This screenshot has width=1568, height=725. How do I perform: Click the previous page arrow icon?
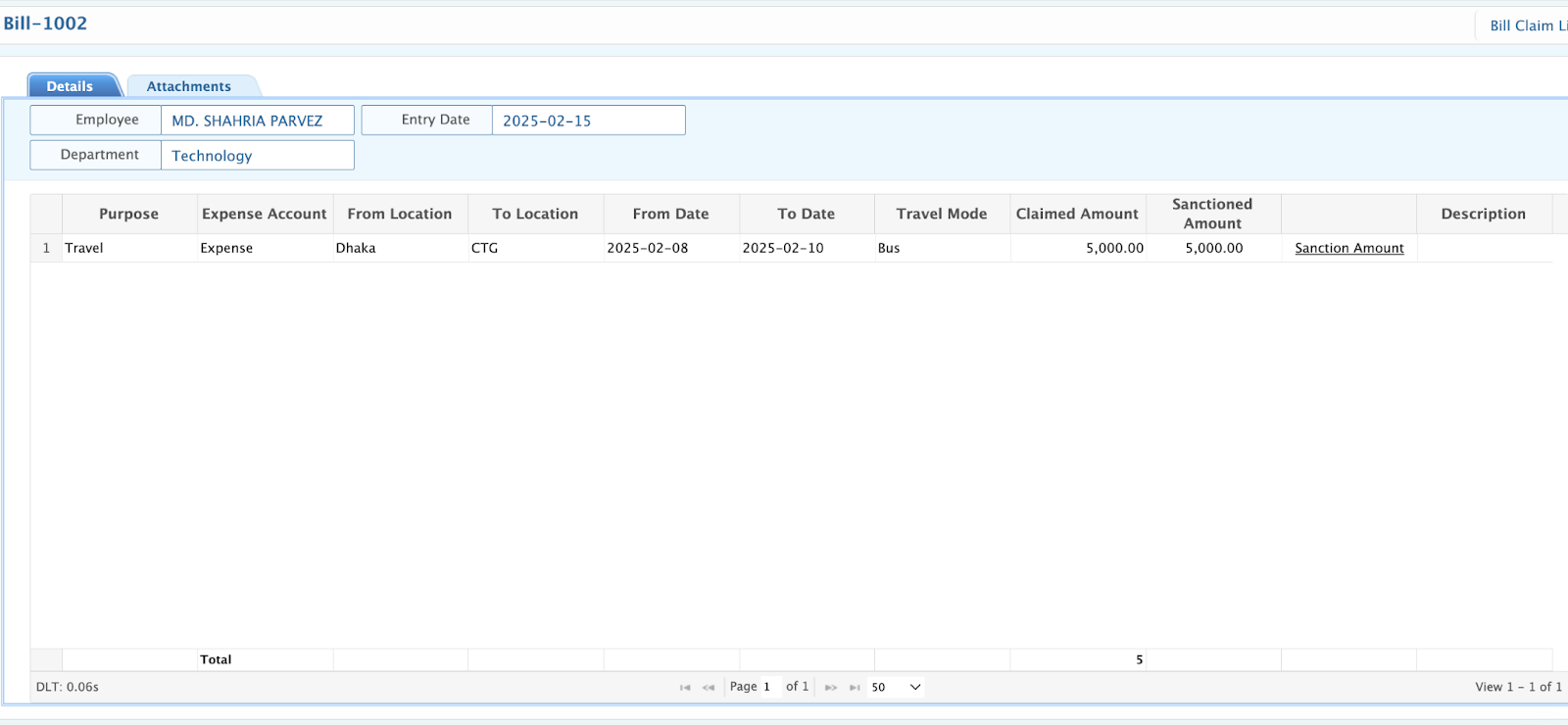click(x=709, y=688)
